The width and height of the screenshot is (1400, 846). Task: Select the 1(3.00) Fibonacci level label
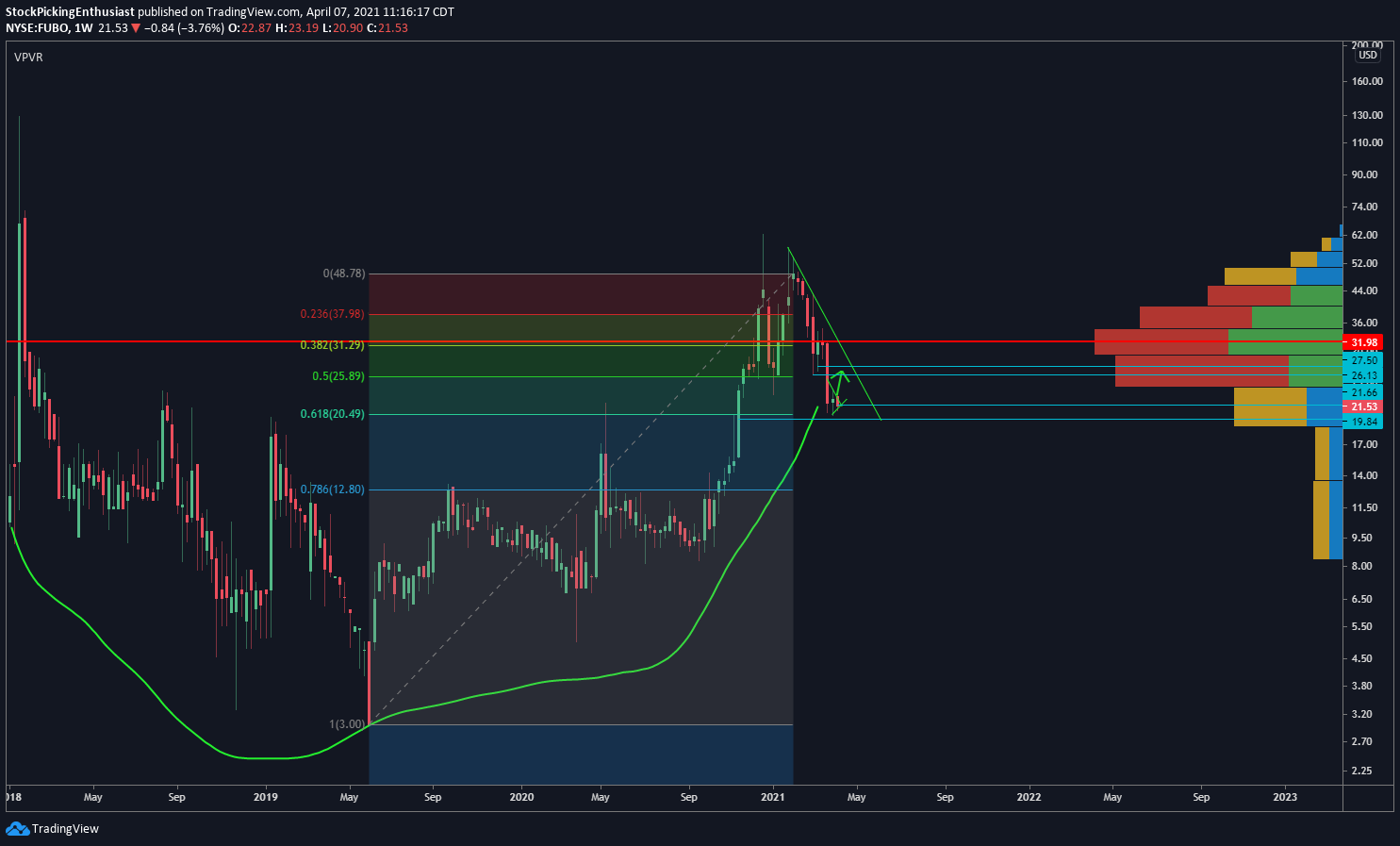click(x=347, y=724)
